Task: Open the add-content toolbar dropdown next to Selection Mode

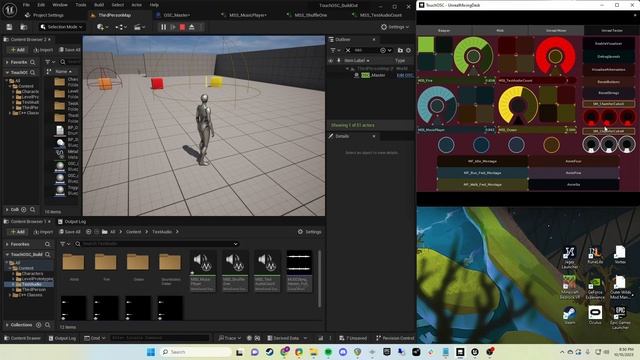Action: click(102, 27)
